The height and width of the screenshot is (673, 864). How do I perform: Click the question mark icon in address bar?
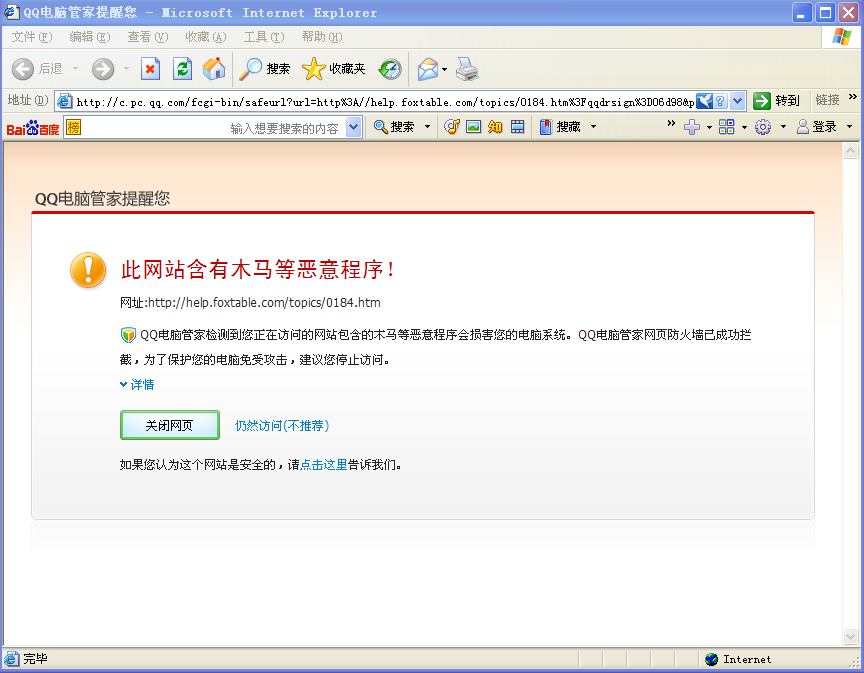pos(720,101)
